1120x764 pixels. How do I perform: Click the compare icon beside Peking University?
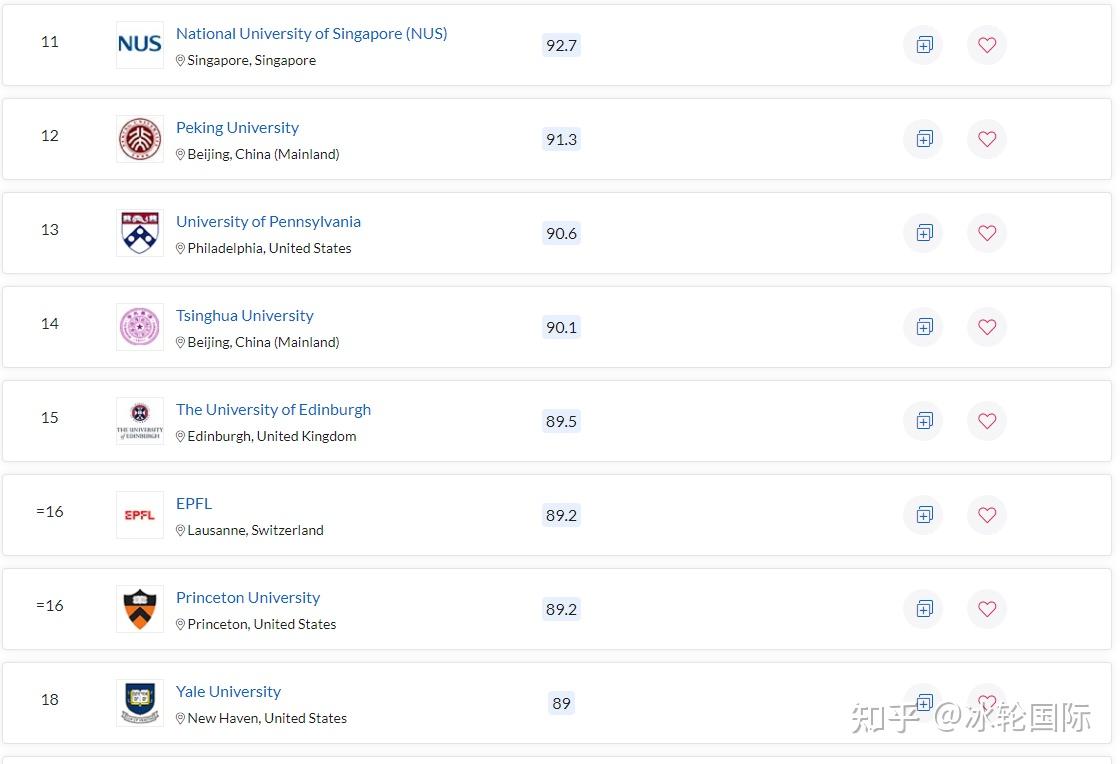[x=923, y=139]
